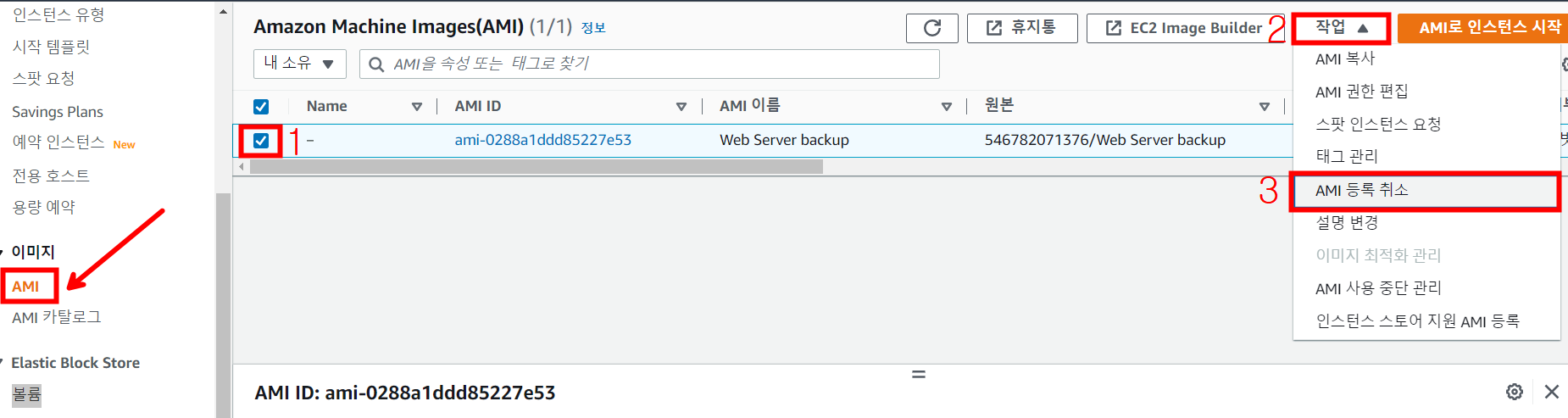Toggle the select-all header checkbox

(x=261, y=107)
